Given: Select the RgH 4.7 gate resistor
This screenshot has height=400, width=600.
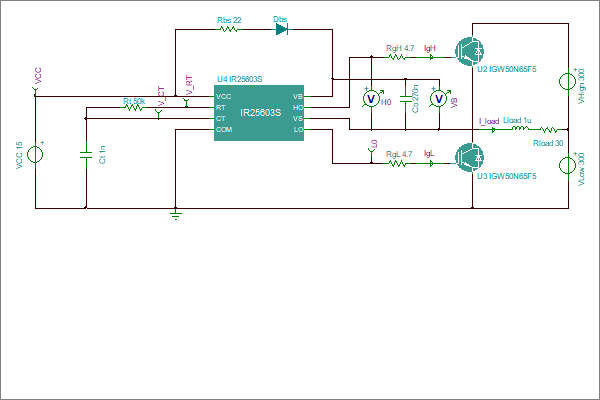Looking at the screenshot, I should (x=397, y=57).
